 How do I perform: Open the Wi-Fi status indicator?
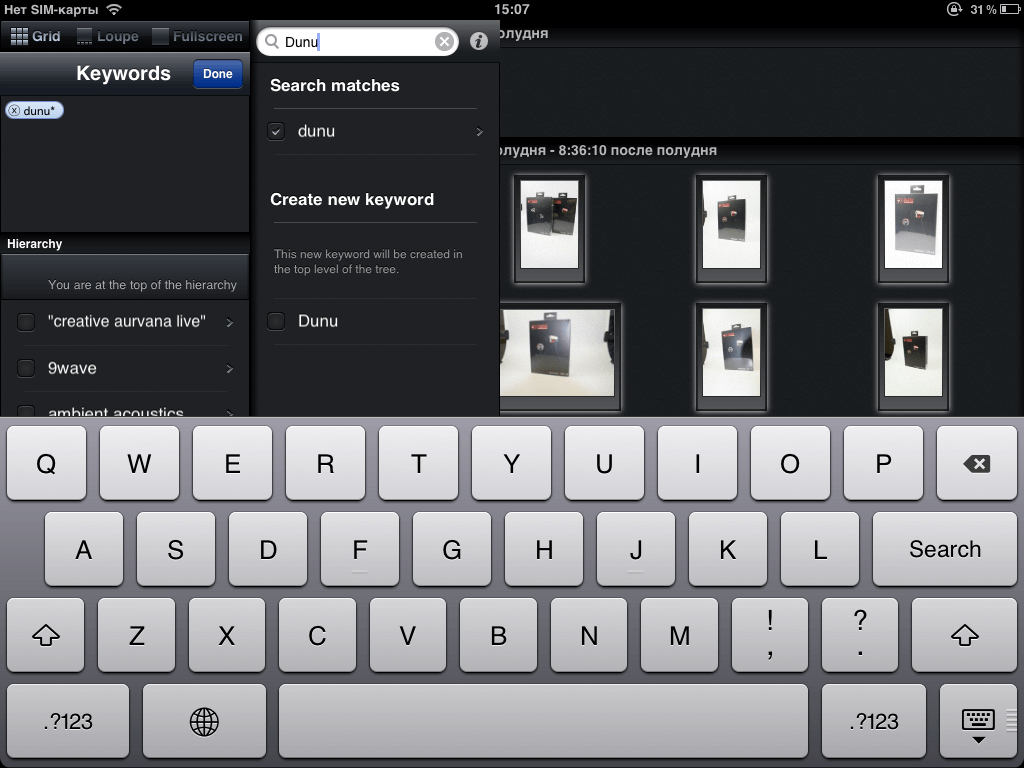[114, 9]
